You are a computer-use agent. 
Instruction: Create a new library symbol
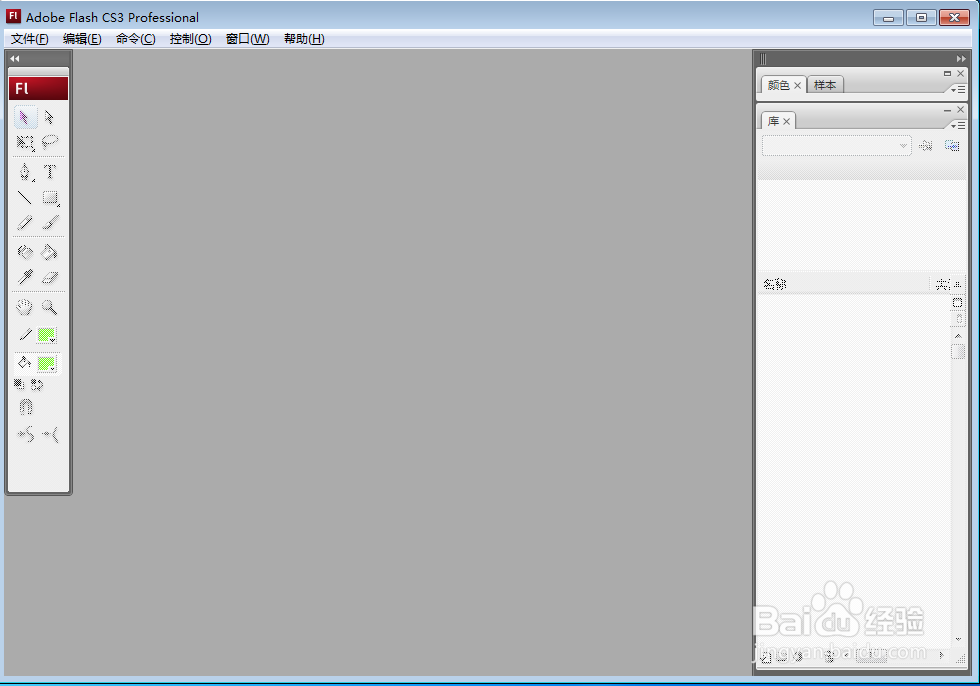pos(766,658)
